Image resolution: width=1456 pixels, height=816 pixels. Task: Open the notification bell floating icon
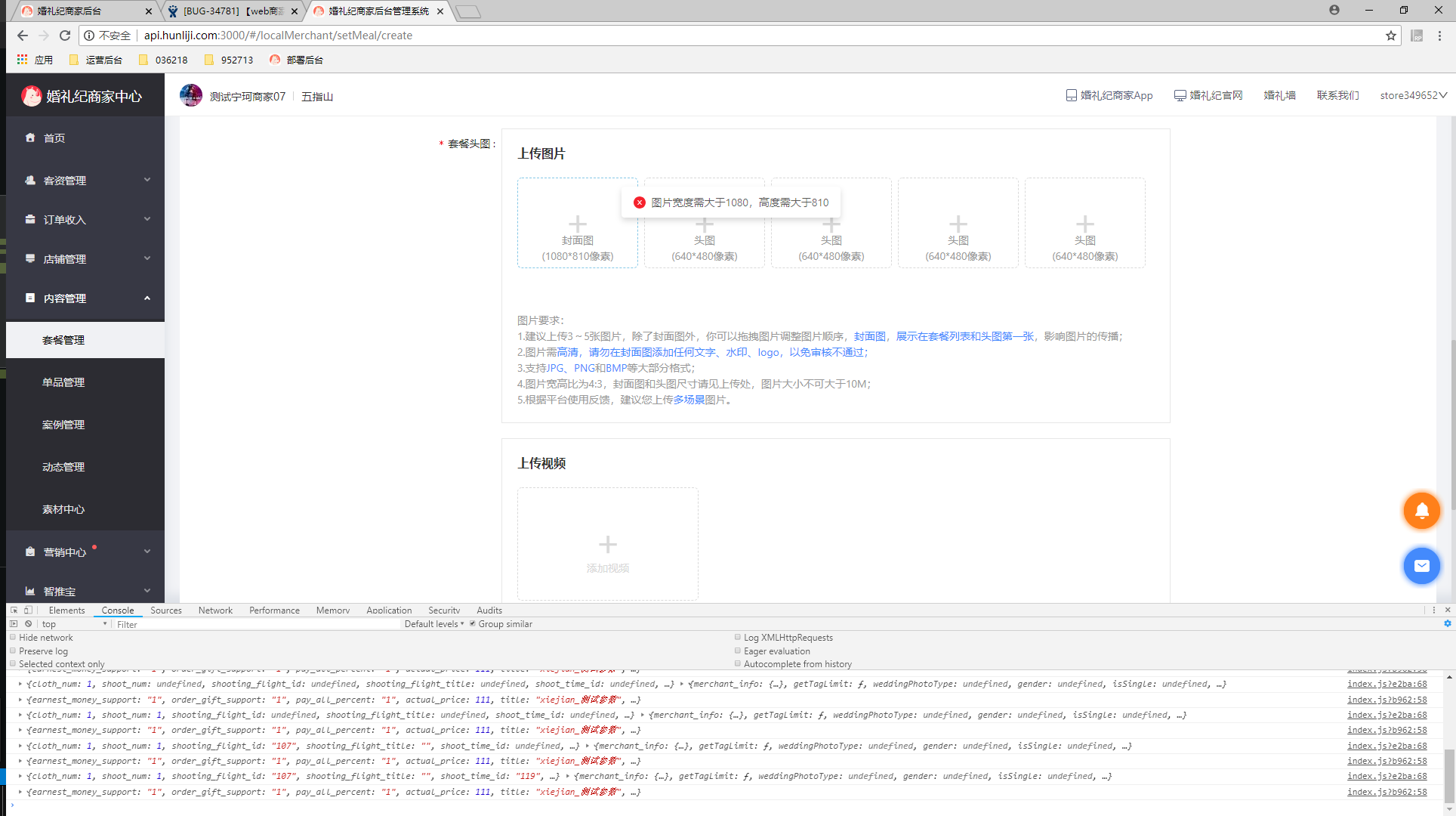(x=1422, y=511)
